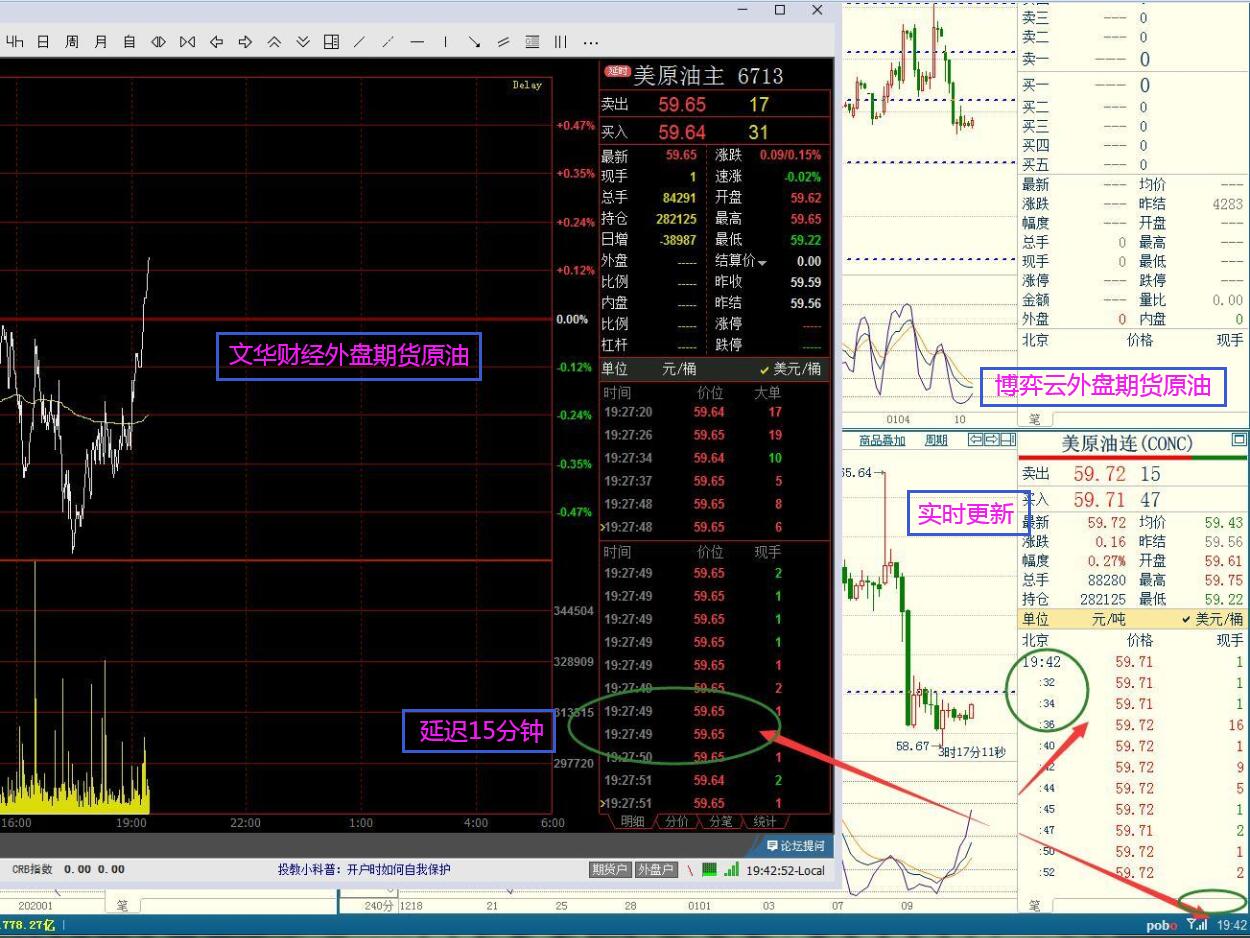
Task: Open the 统计 tab
Action: pos(764,821)
